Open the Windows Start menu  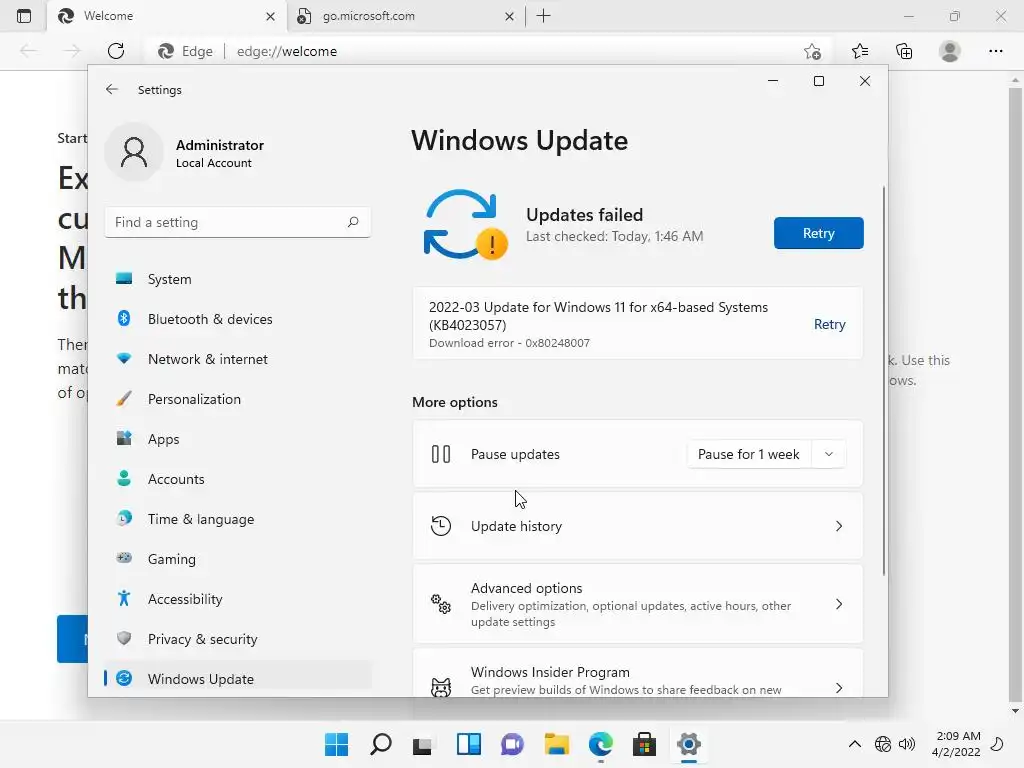336,744
